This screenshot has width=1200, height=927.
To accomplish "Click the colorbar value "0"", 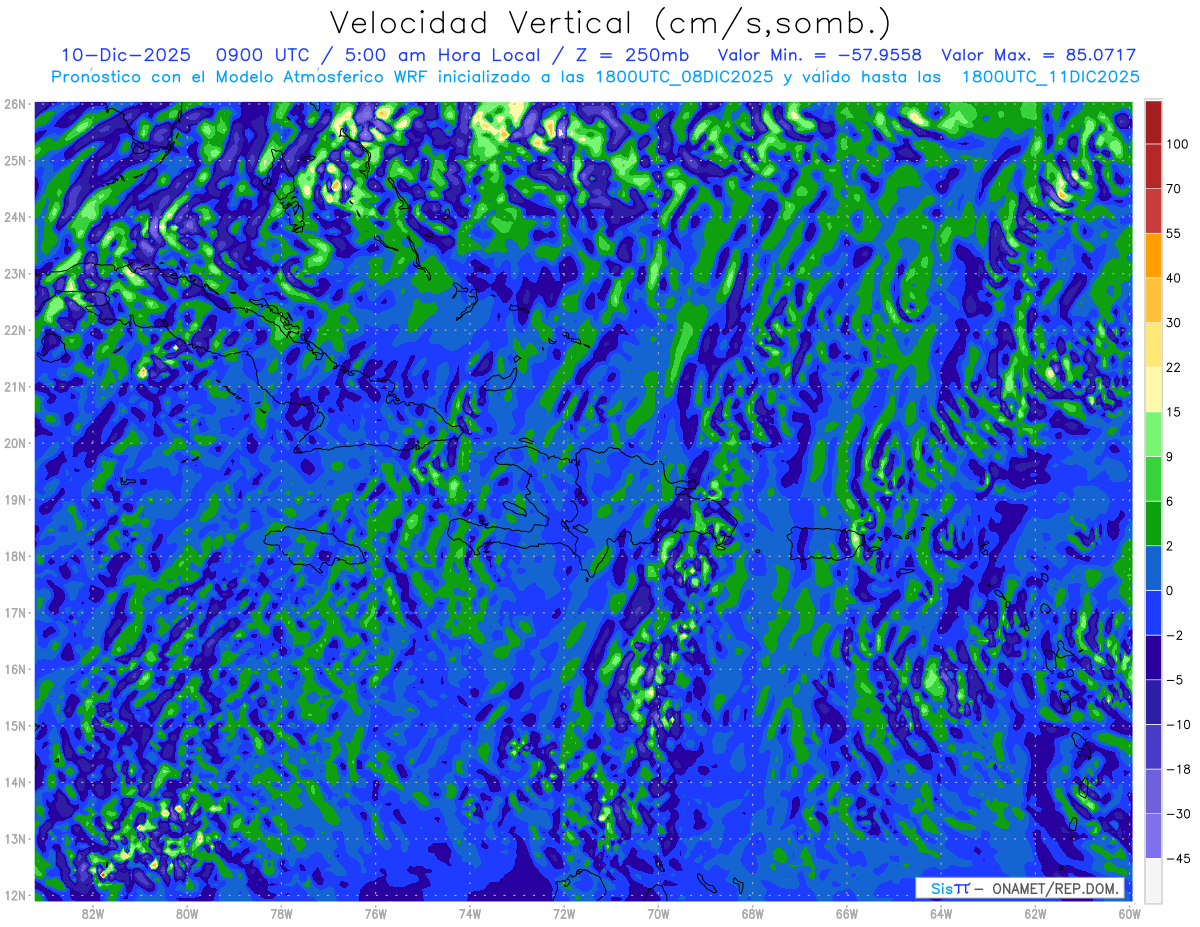I will click(x=1170, y=590).
